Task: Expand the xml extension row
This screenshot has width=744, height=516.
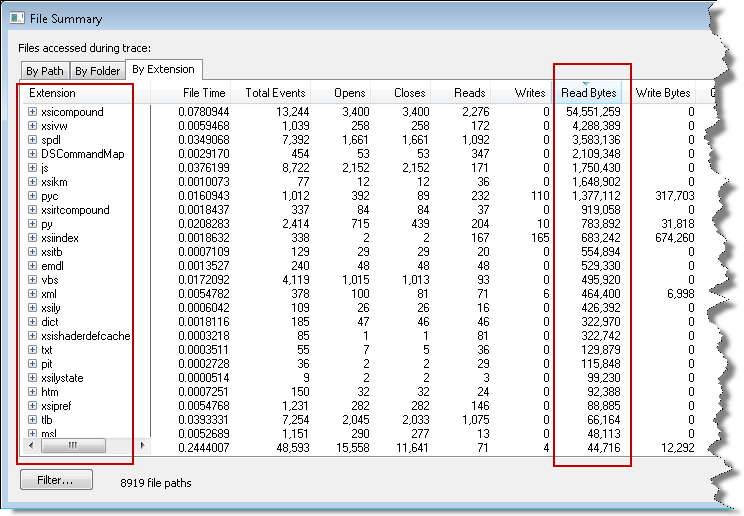Action: [x=33, y=294]
